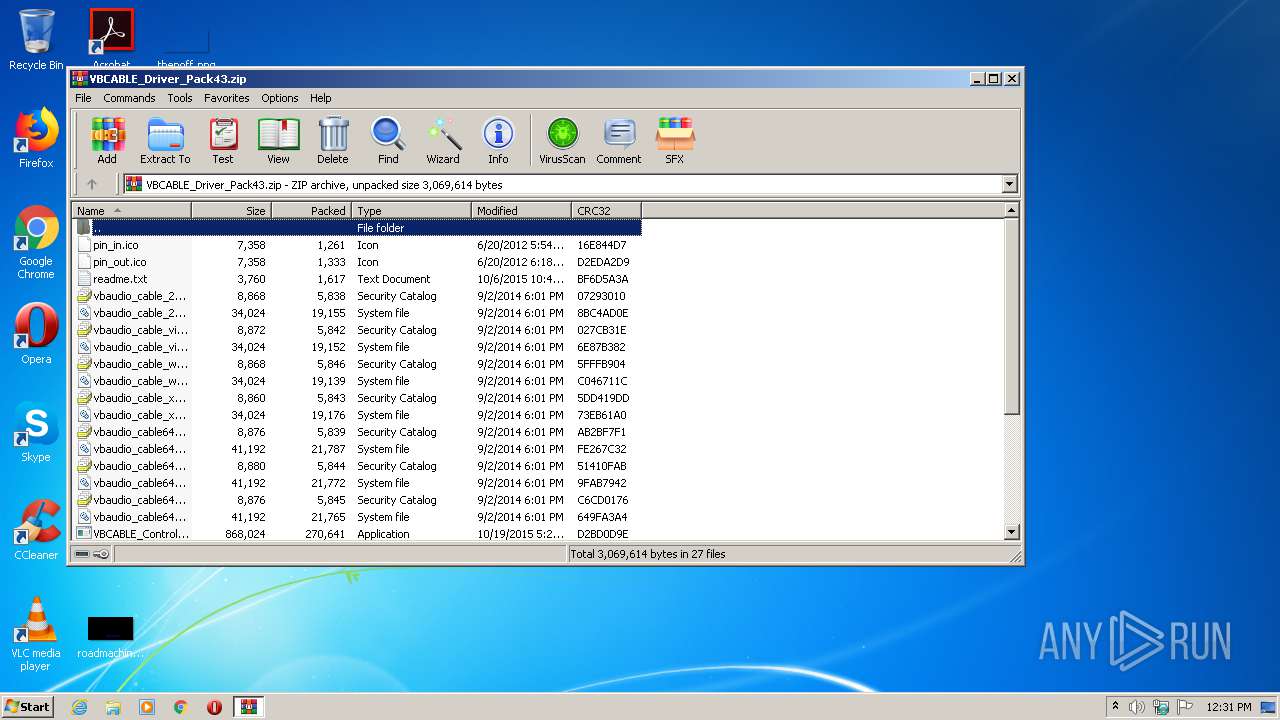Open the roadmachin... desktop file
Viewport: 1280px width, 720px height.
[110, 637]
